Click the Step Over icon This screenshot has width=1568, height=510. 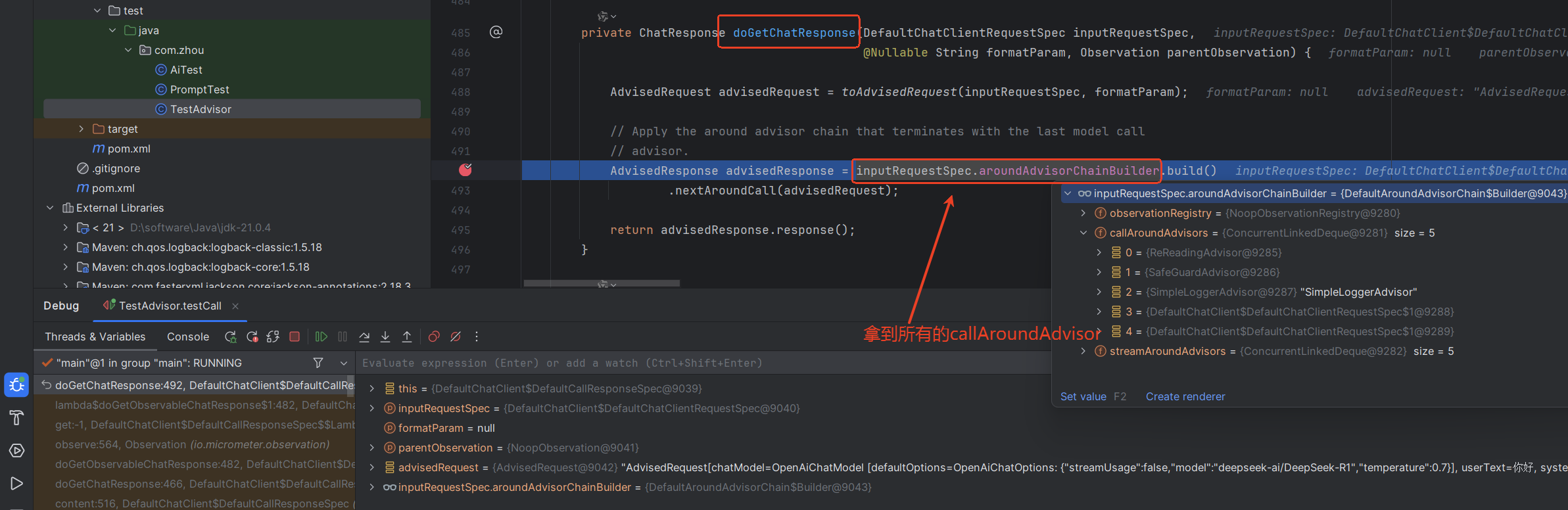pyautogui.click(x=364, y=336)
